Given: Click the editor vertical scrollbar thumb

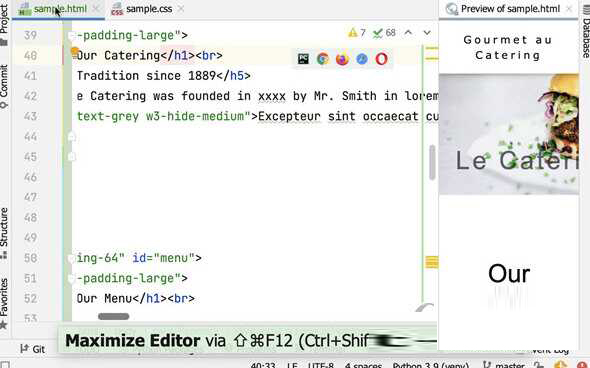Looking at the screenshot, I should 432,162.
